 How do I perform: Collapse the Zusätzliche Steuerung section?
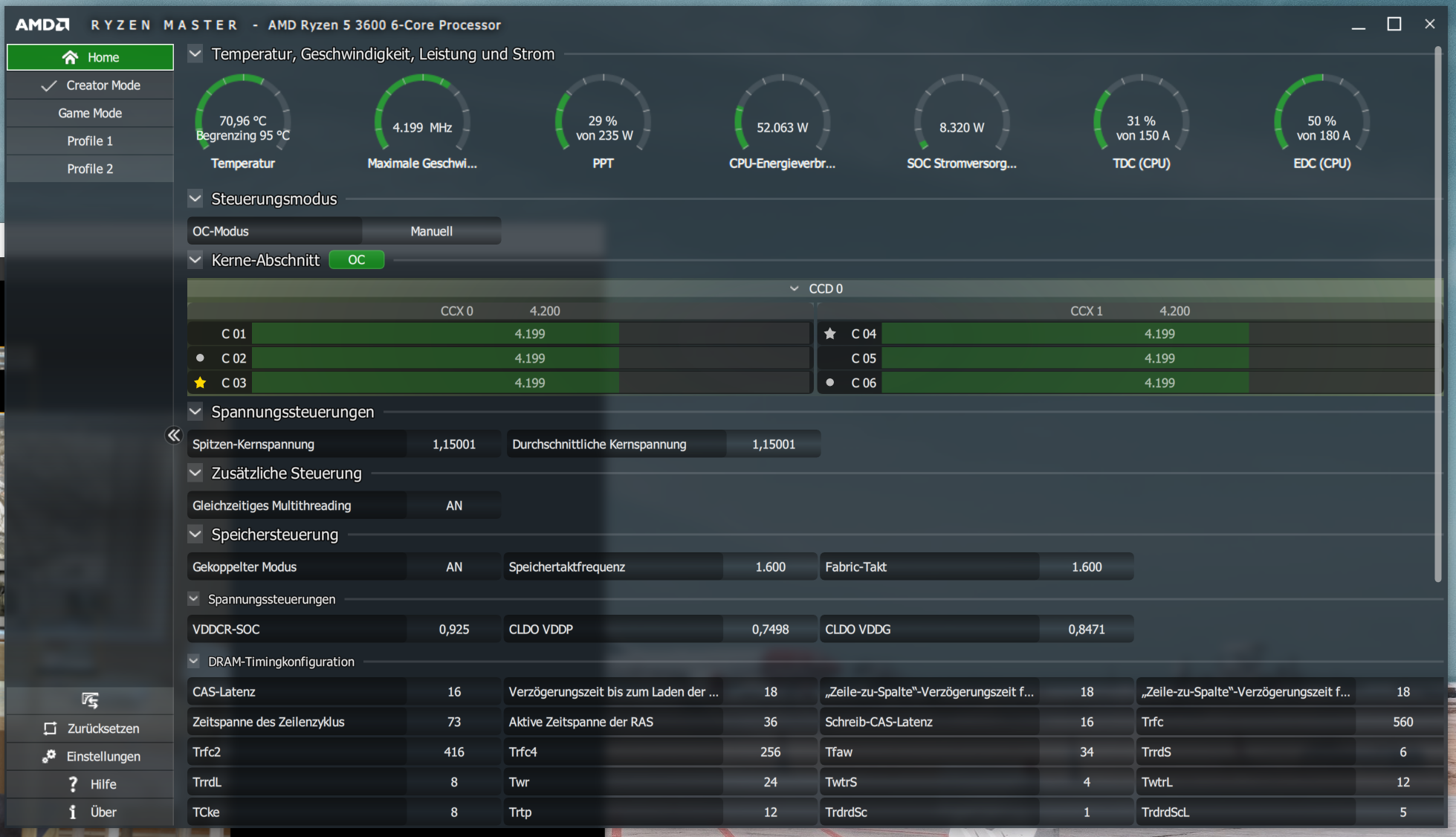(x=195, y=473)
